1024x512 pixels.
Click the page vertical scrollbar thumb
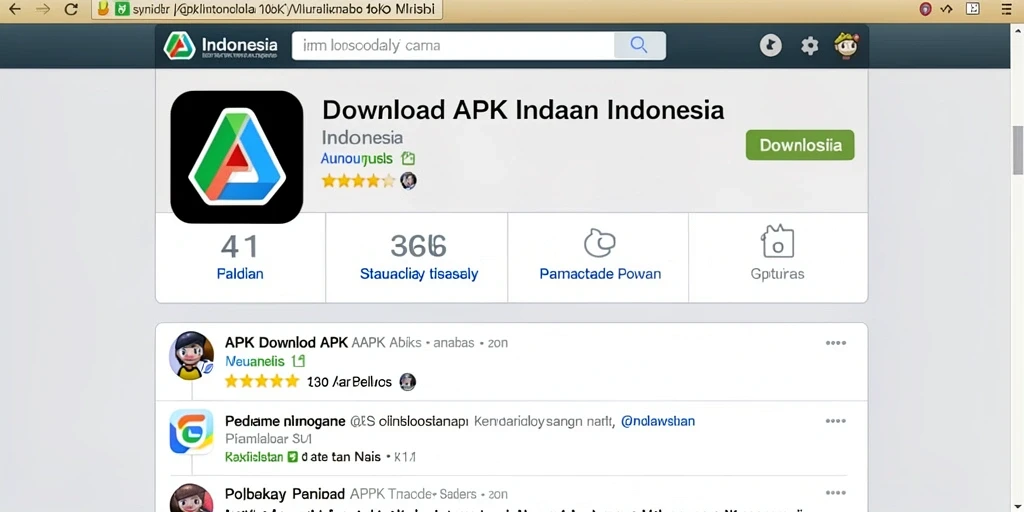pyautogui.click(x=1017, y=150)
